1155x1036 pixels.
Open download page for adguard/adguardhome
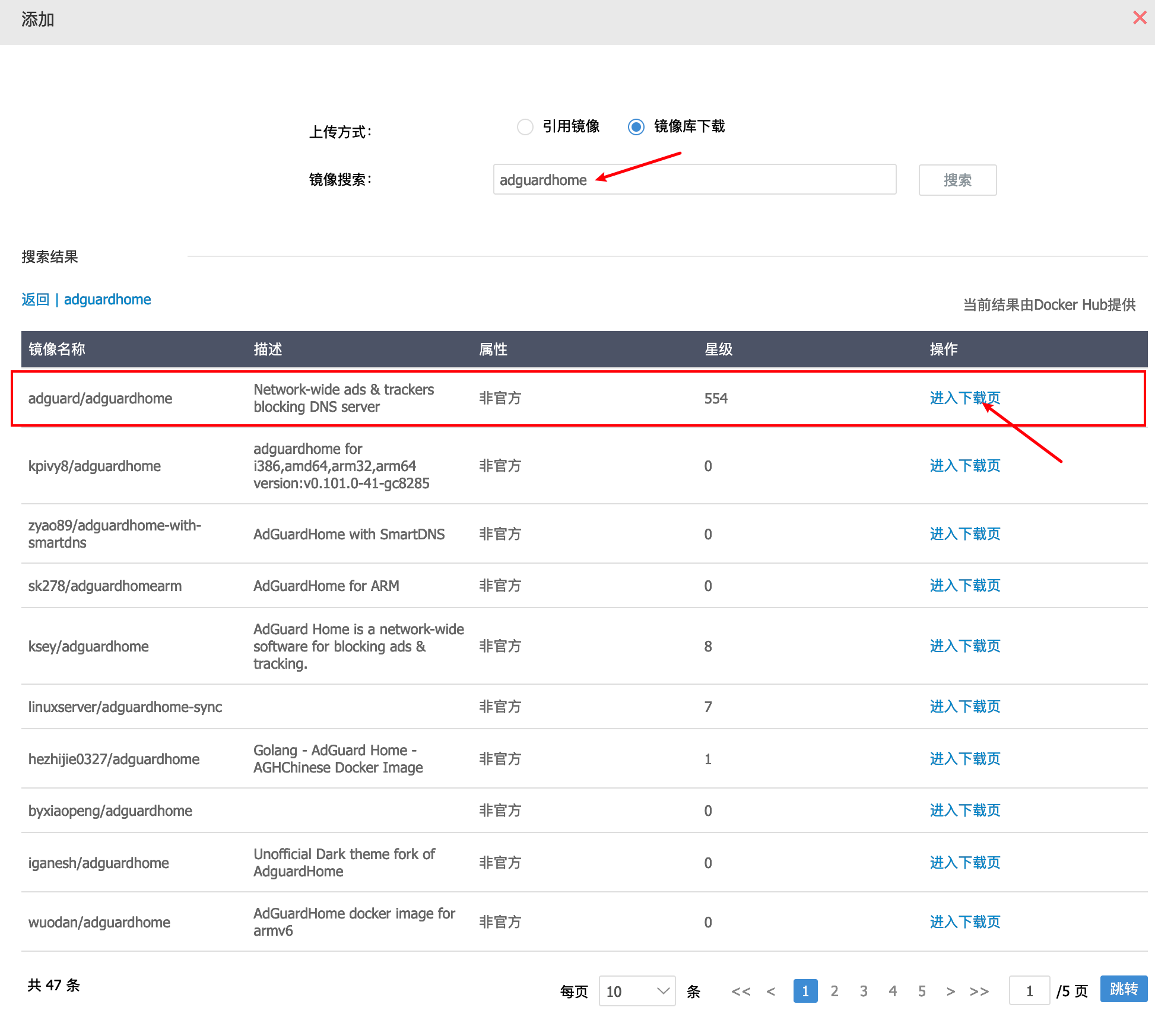coord(964,398)
